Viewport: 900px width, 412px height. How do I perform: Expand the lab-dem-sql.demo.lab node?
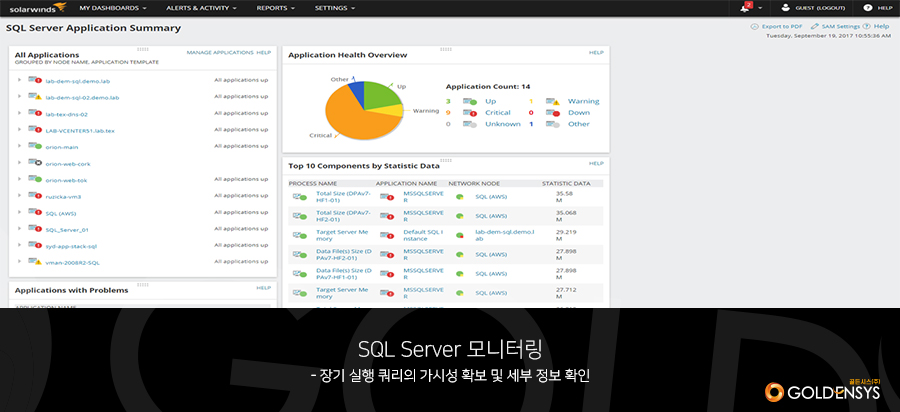click(20, 80)
